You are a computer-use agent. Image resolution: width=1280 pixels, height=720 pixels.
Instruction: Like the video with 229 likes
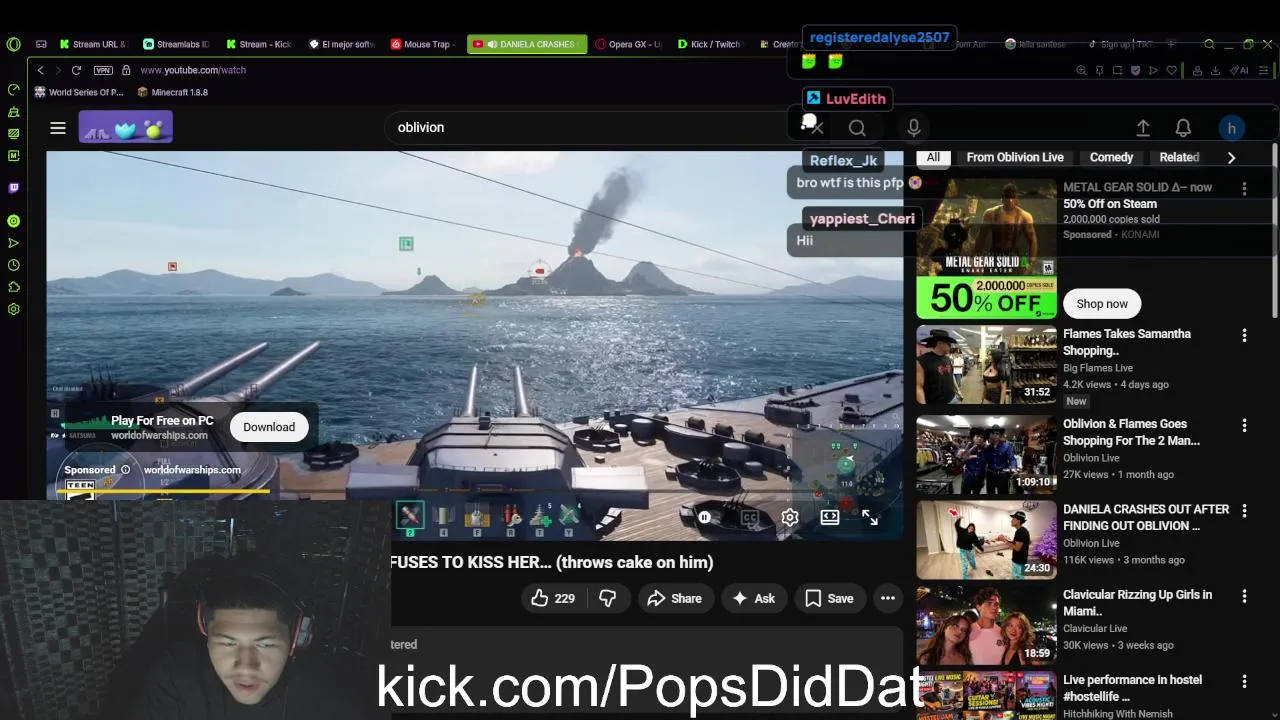point(552,598)
